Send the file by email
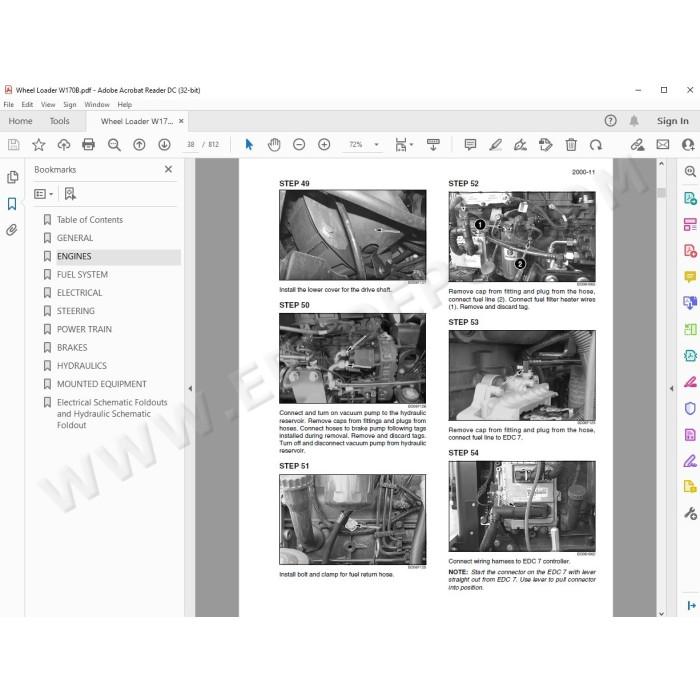 663,145
